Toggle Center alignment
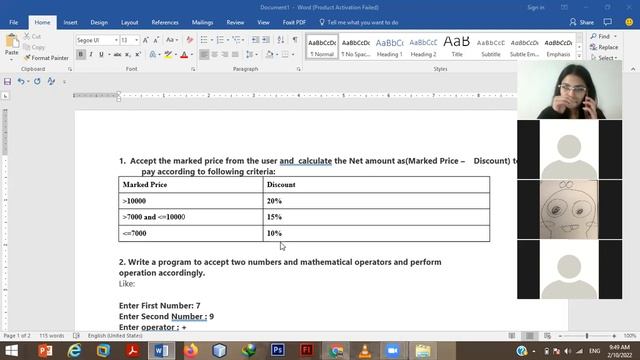Viewport: 640px width, 360px height. pos(214,54)
